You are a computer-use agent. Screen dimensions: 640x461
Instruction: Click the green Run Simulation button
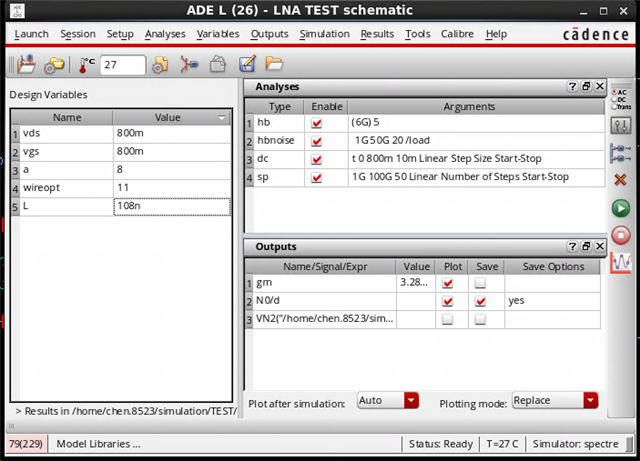(620, 209)
